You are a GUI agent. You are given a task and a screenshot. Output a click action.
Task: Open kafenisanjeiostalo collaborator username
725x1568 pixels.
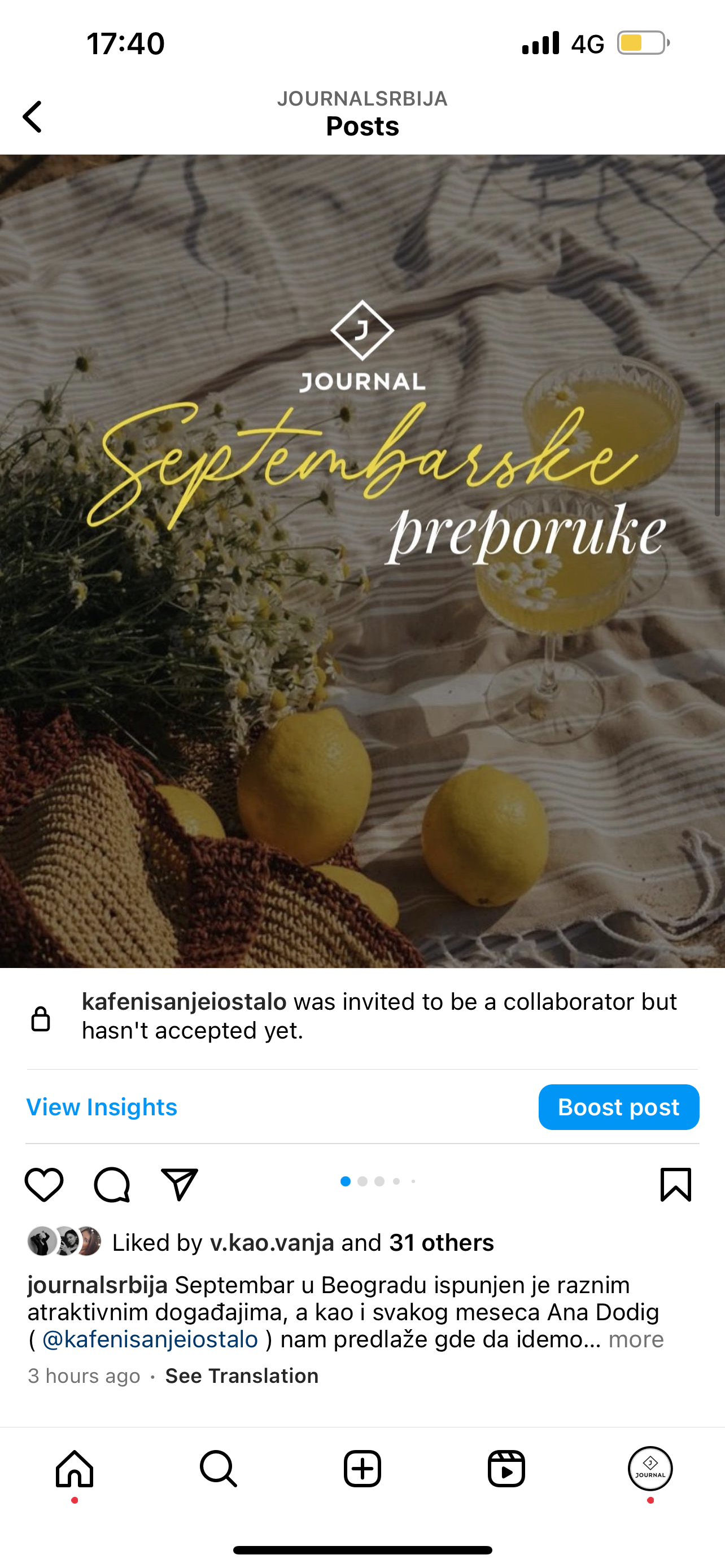click(x=185, y=1001)
